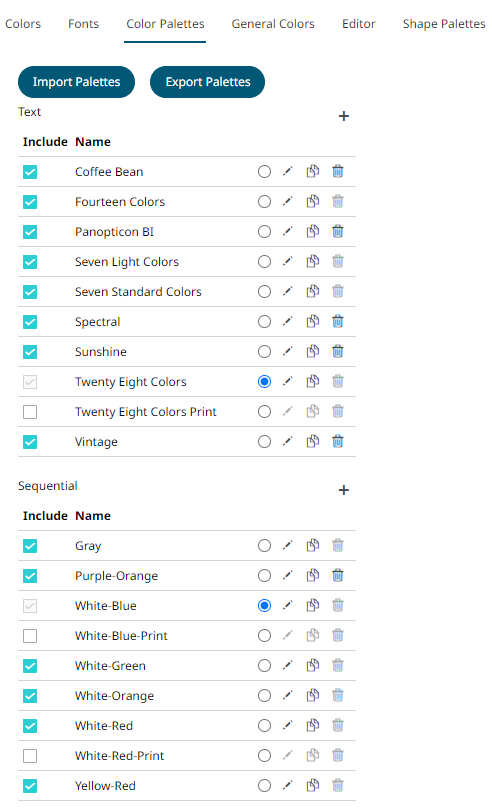The width and height of the screenshot is (492, 808).
Task: Uncheck the Fourteen Colors include checkbox
Action: [x=30, y=201]
